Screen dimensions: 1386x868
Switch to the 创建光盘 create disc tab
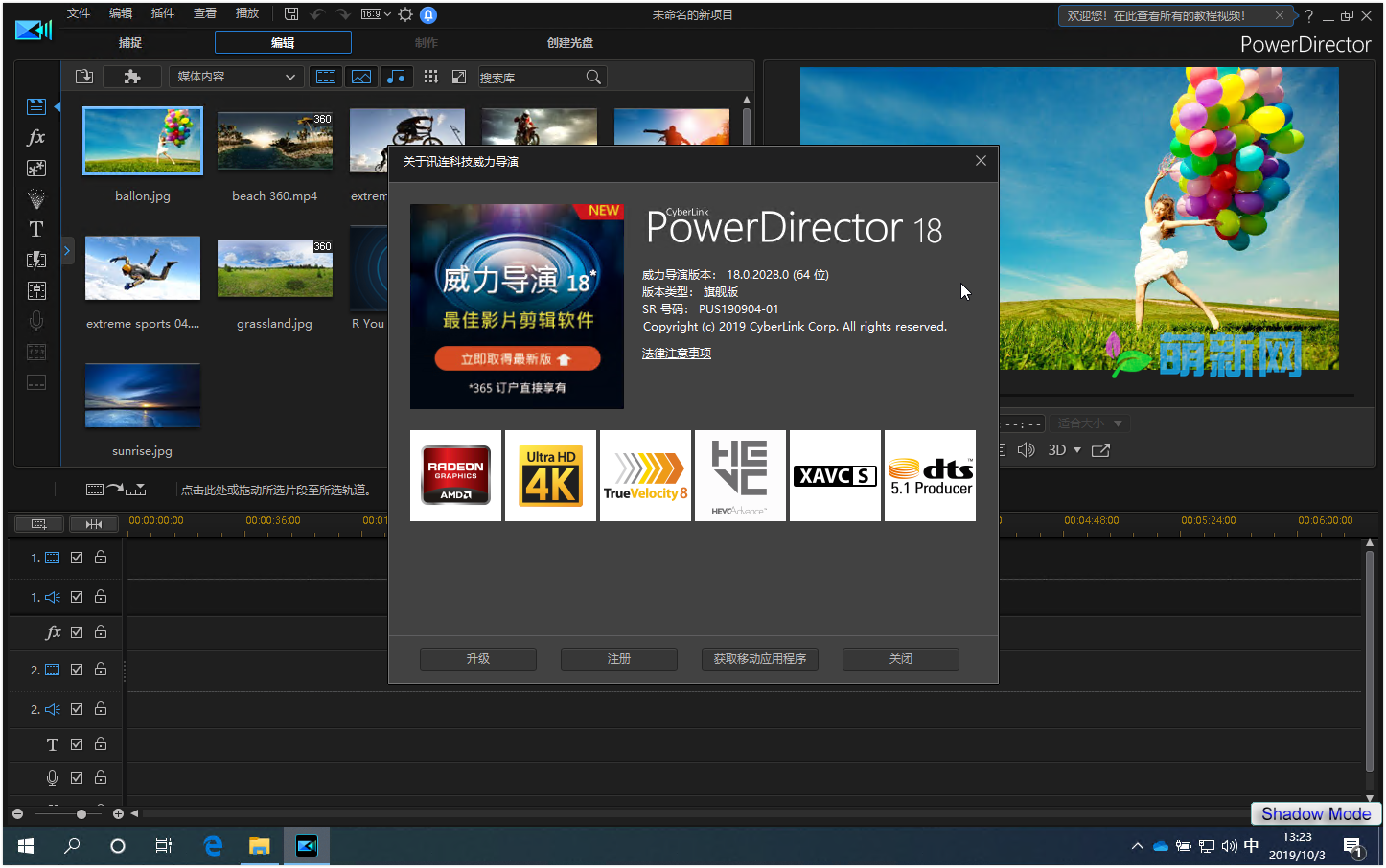click(570, 43)
